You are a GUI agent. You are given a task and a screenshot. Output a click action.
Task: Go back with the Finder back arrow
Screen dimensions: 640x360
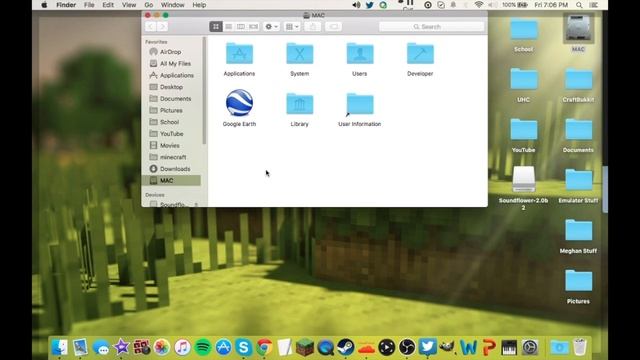151,27
